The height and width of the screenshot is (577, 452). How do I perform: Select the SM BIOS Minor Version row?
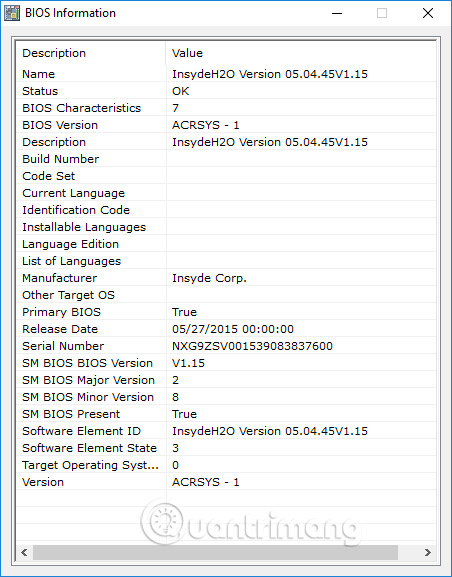coord(226,397)
